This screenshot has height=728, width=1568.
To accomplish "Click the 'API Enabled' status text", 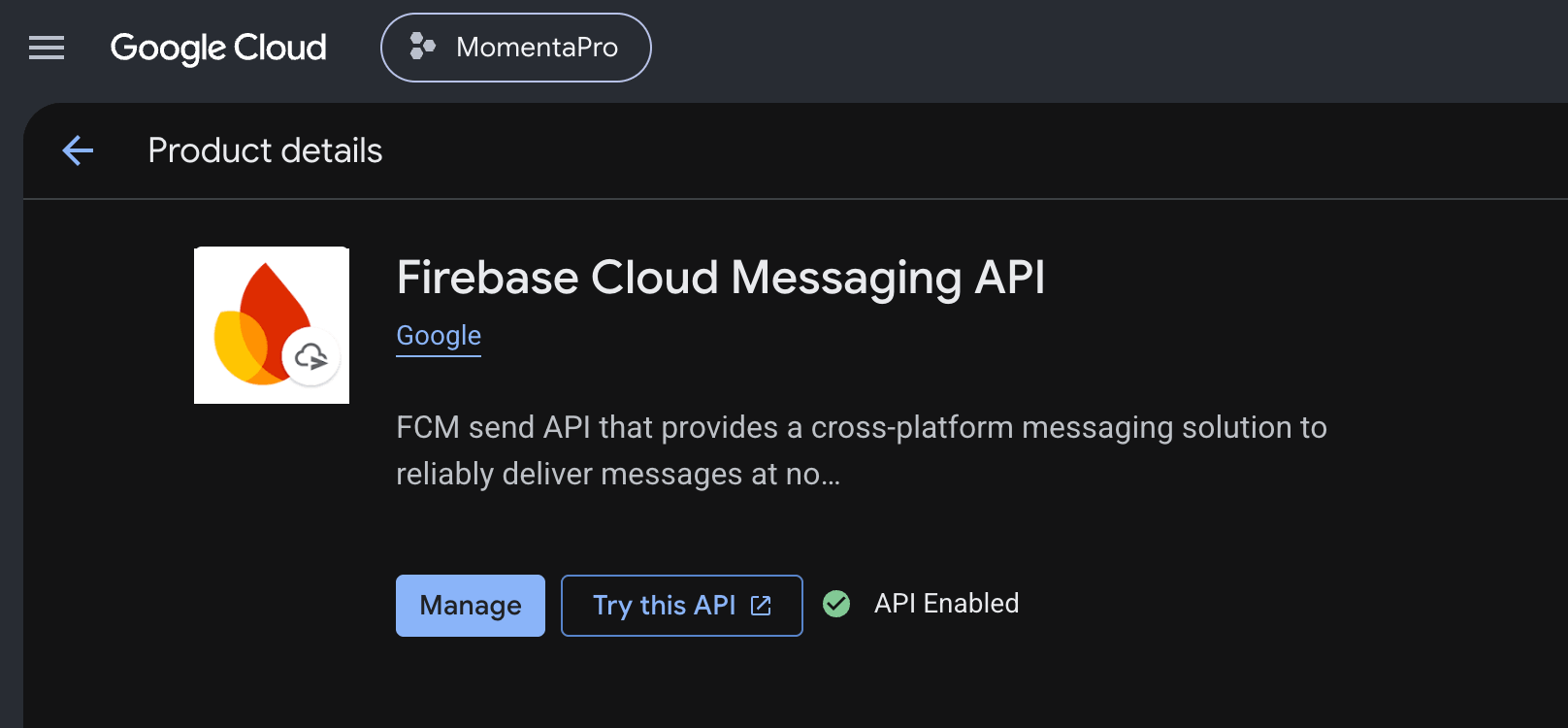I will 946,604.
